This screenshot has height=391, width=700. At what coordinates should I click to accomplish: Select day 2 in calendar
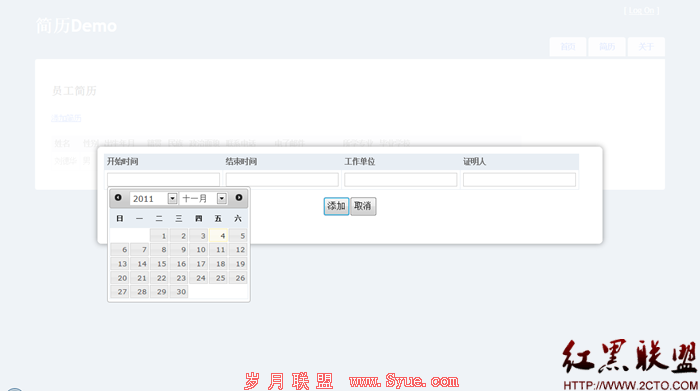pos(179,236)
